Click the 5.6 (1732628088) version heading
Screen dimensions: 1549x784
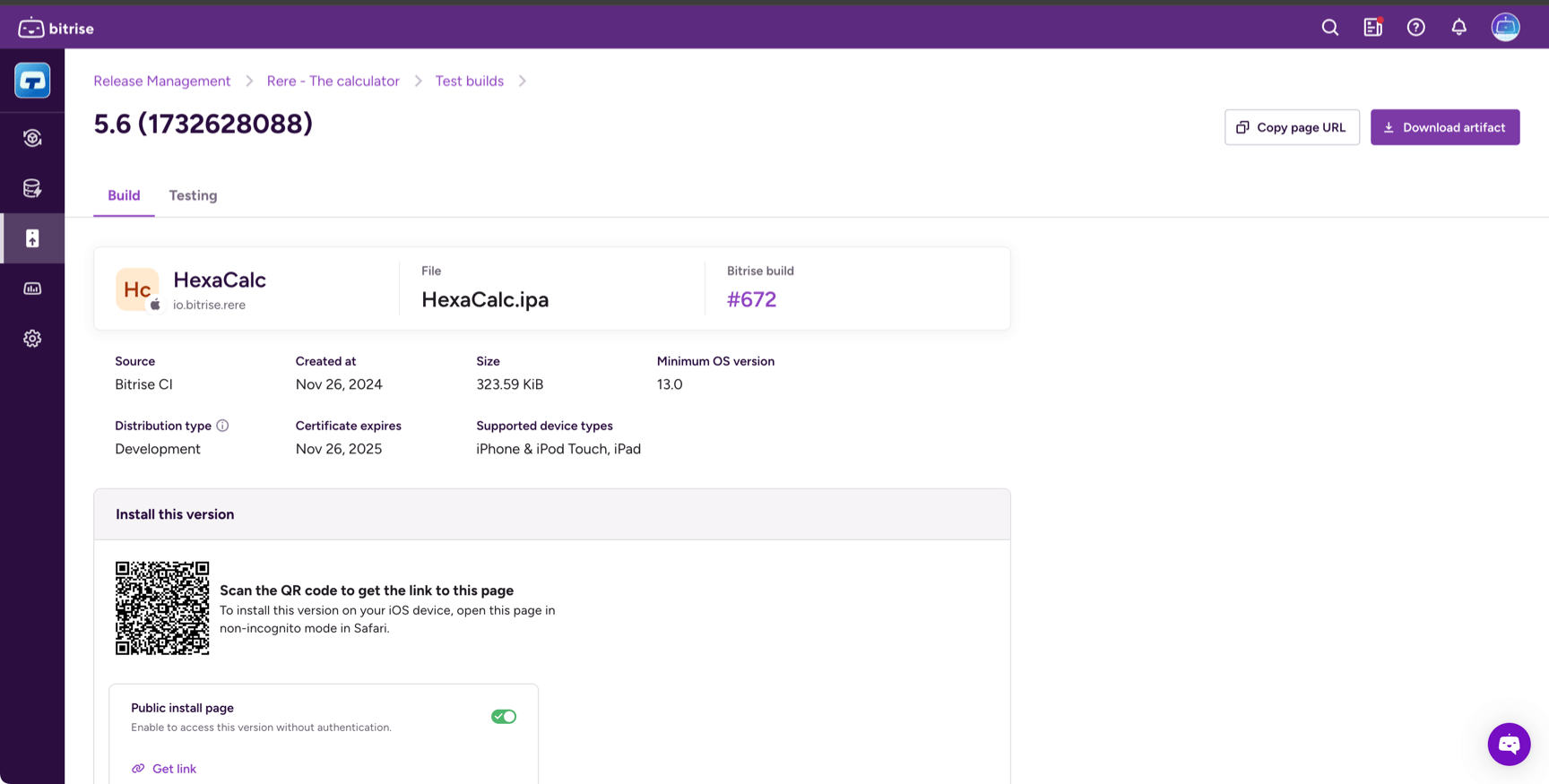(x=203, y=124)
